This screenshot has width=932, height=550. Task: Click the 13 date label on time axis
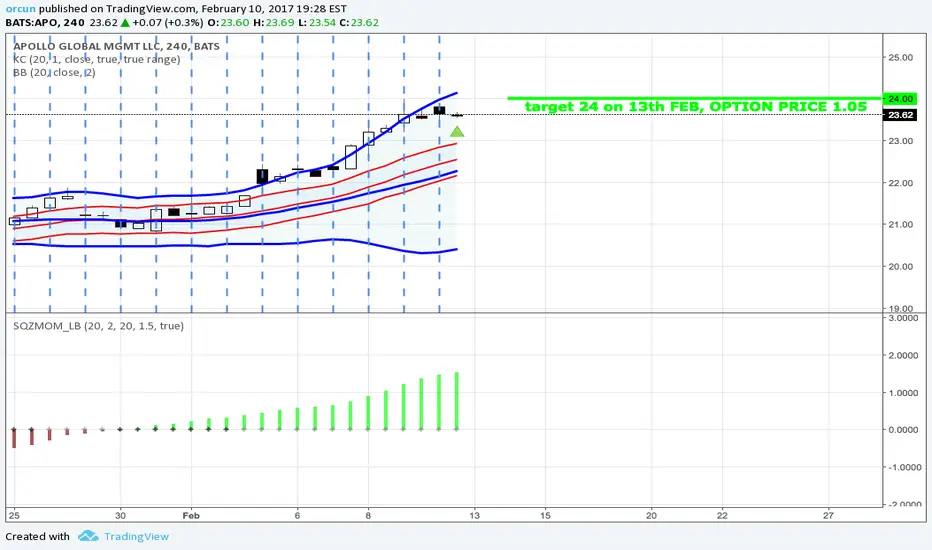click(474, 516)
